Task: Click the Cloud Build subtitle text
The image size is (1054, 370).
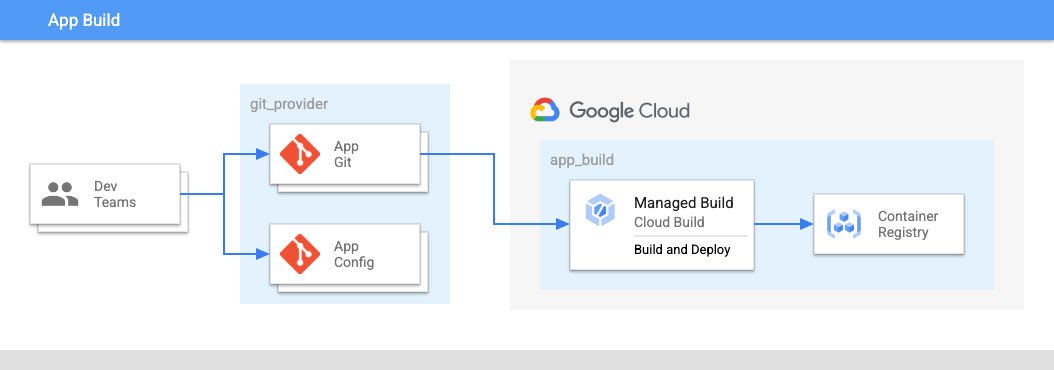Action: pyautogui.click(x=670, y=222)
